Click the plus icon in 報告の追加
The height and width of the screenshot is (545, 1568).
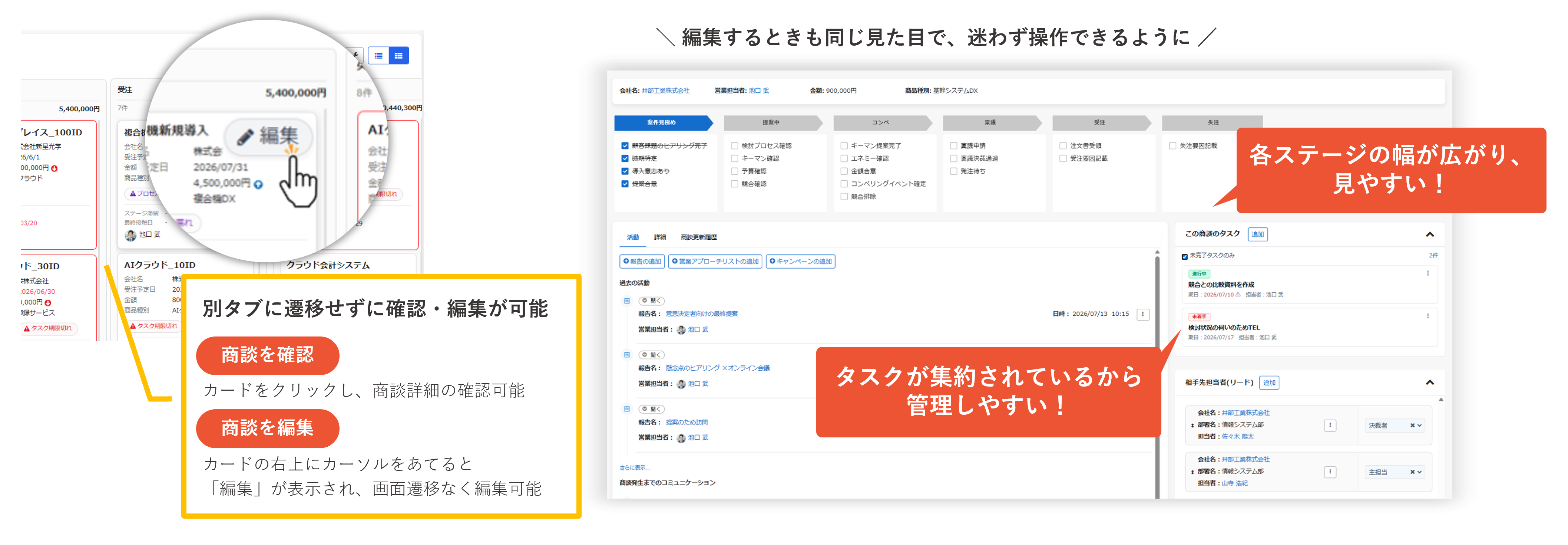626,261
